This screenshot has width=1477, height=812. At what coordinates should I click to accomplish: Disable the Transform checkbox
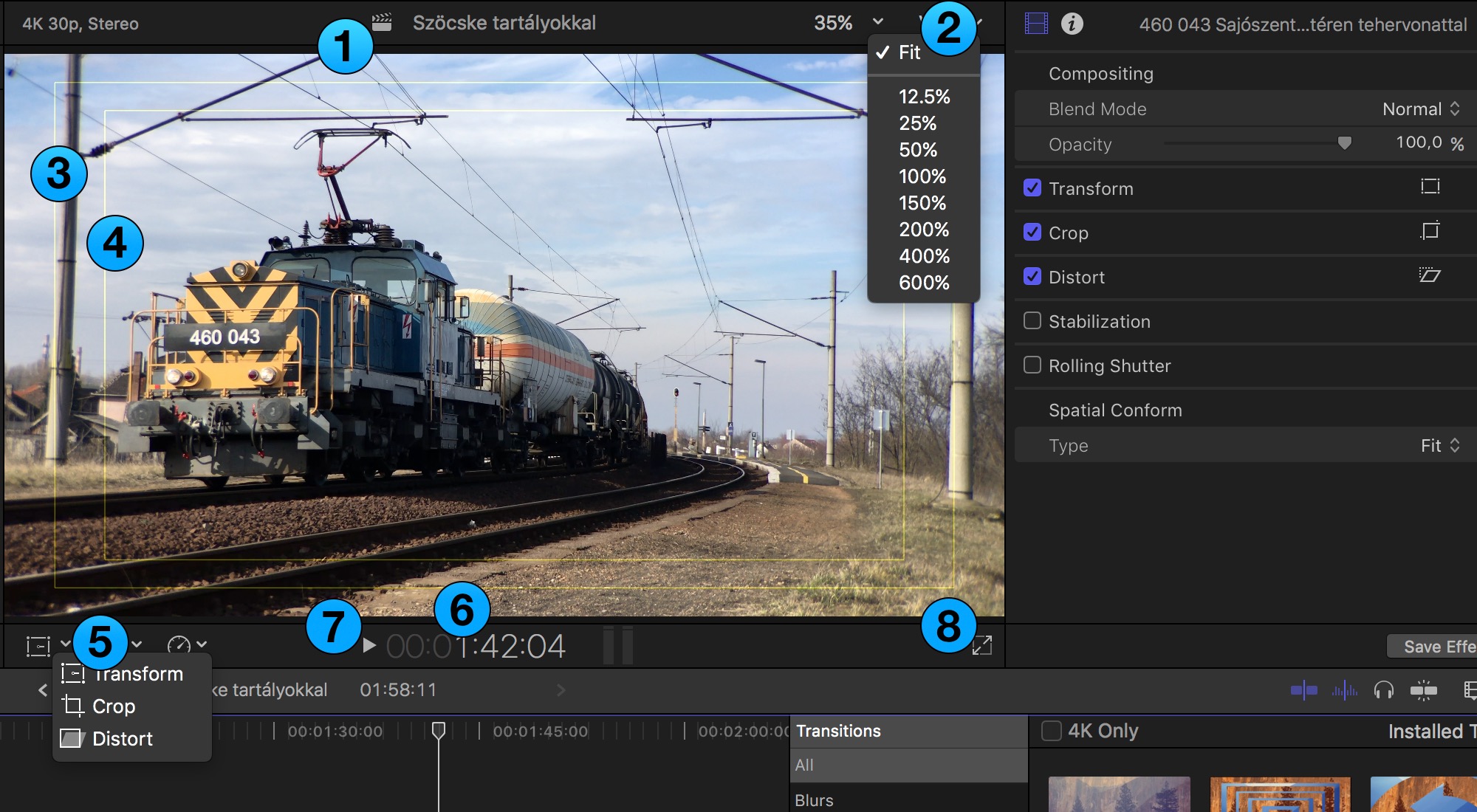pos(1032,188)
